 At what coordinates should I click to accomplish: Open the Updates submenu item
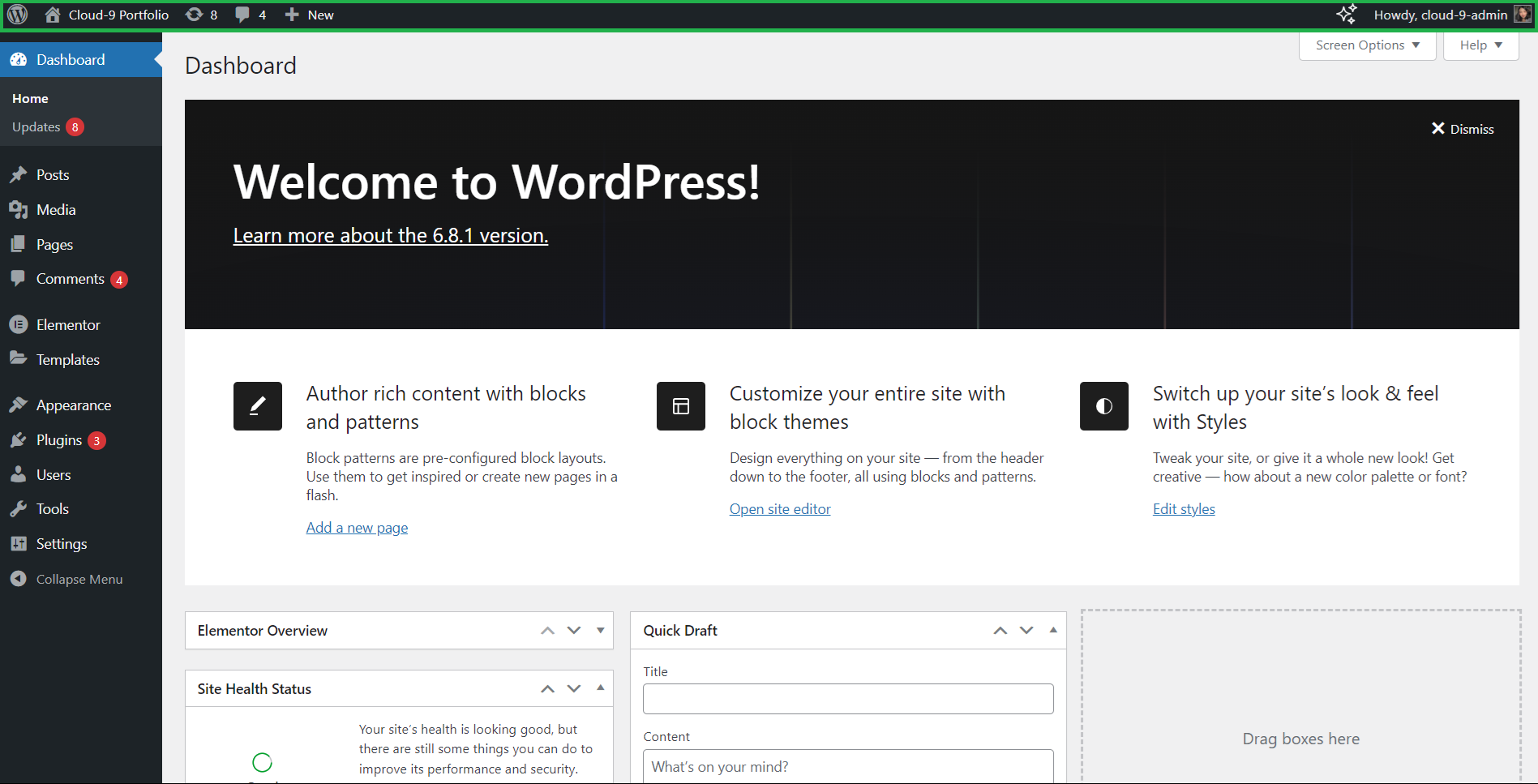click(x=36, y=127)
